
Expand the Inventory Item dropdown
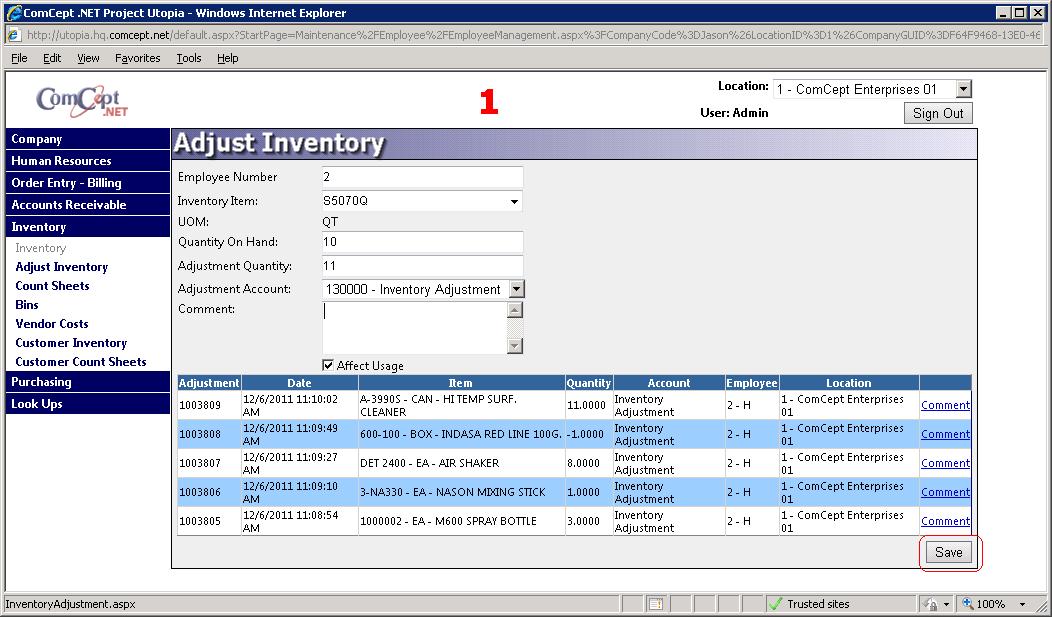coord(515,202)
